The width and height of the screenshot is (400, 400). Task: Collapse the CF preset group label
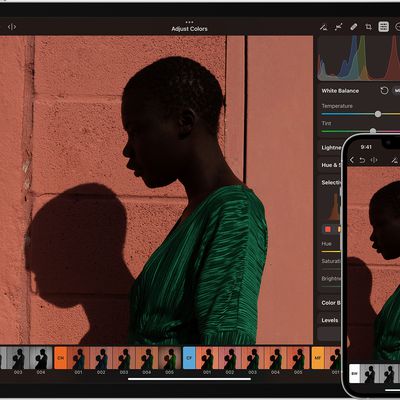point(189,358)
